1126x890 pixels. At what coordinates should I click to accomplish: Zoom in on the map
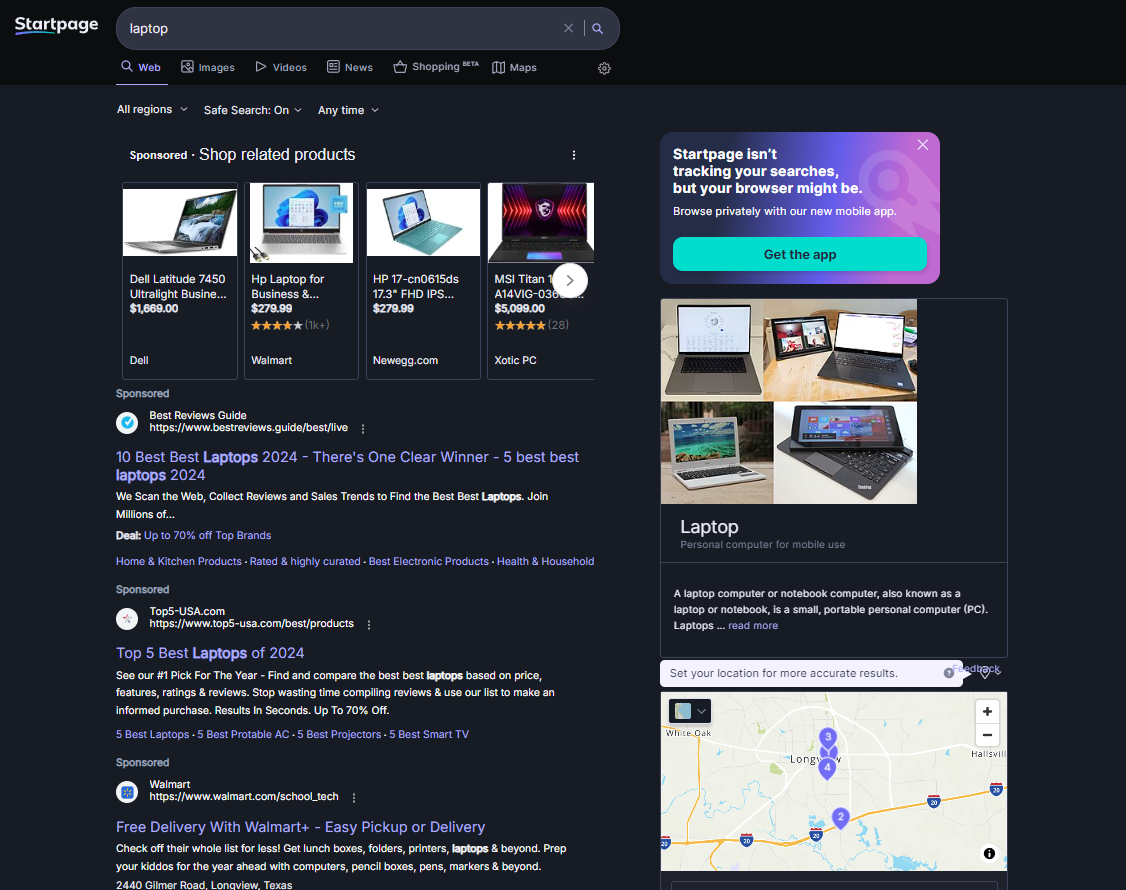(x=987, y=711)
